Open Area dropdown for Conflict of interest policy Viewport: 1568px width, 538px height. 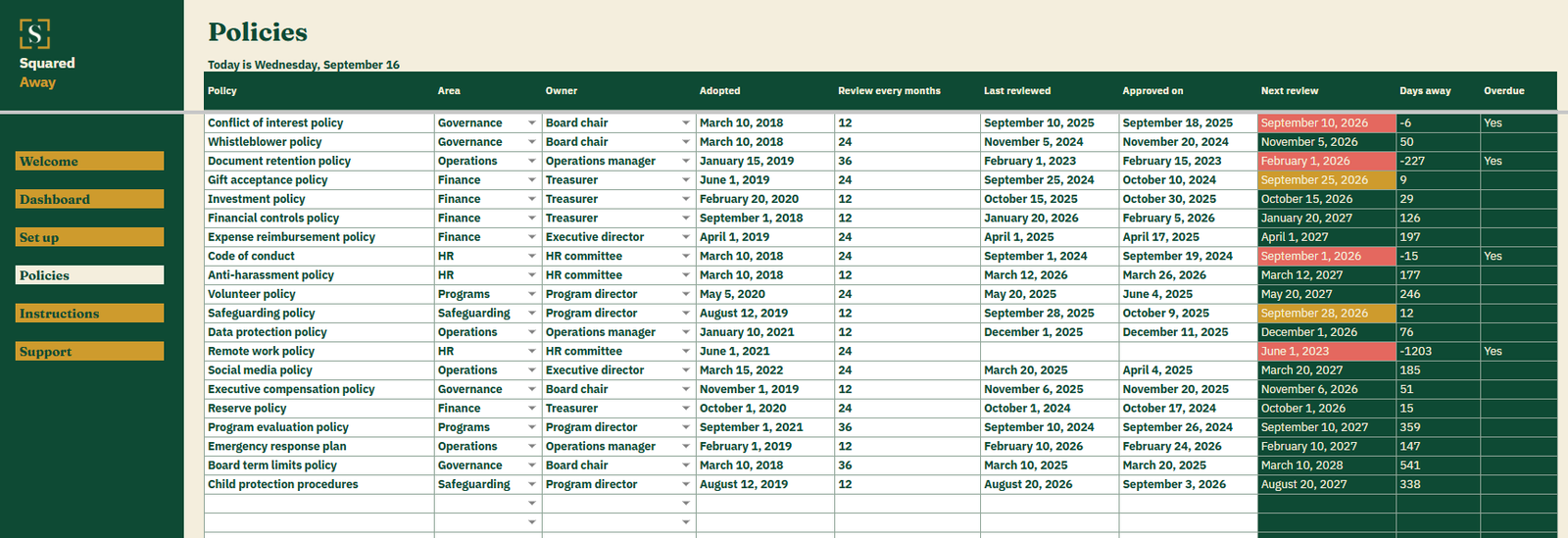(x=532, y=123)
